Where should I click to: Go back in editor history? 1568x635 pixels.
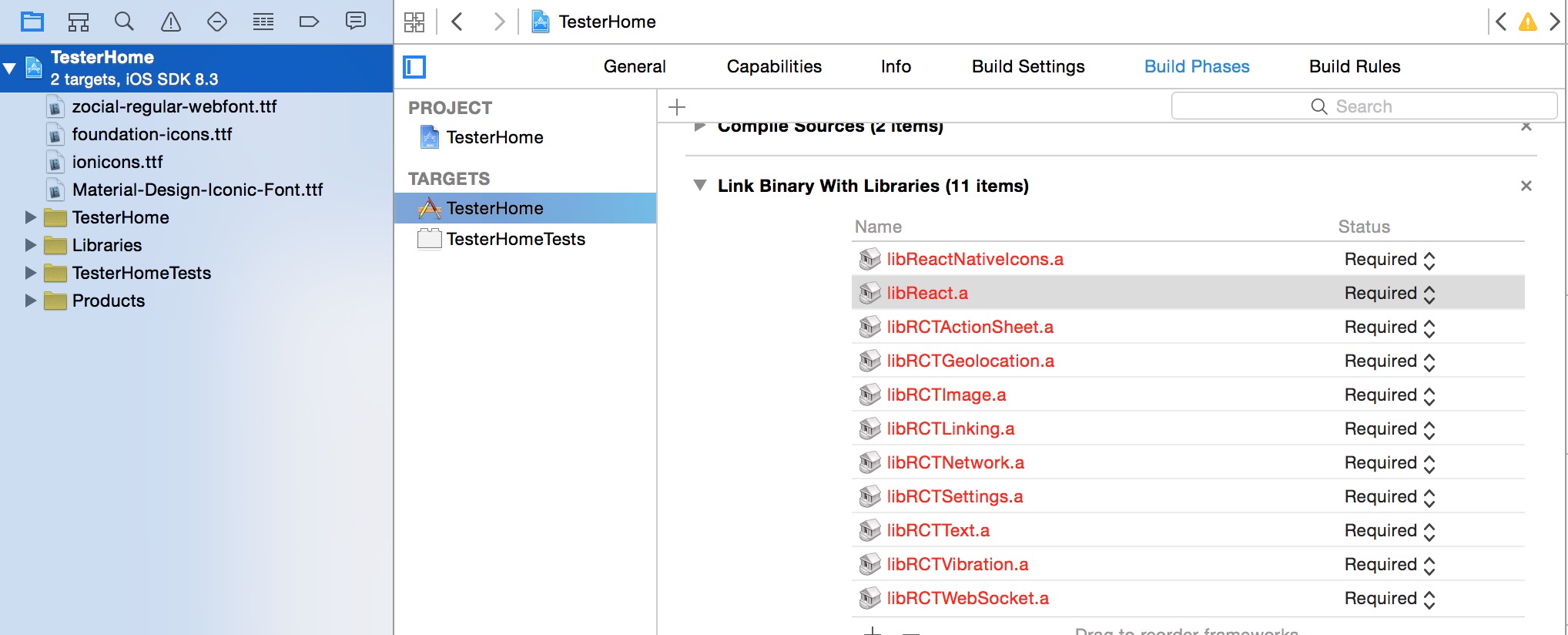pyautogui.click(x=457, y=22)
